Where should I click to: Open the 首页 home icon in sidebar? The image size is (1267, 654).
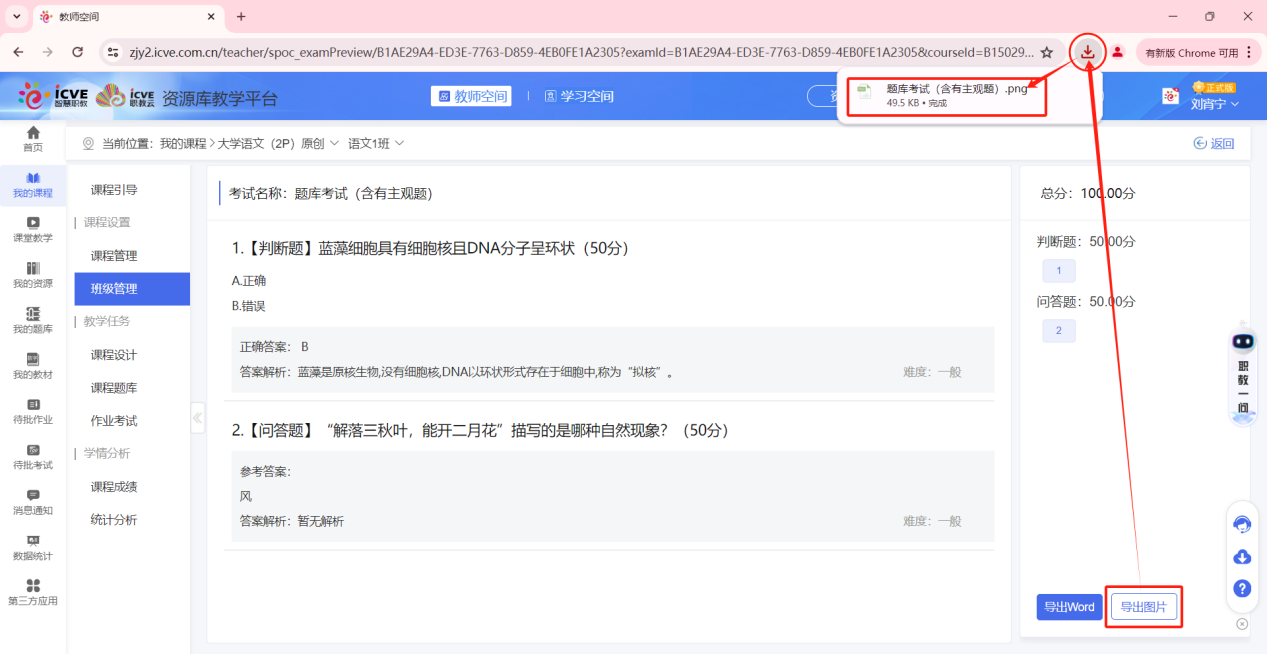point(33,139)
